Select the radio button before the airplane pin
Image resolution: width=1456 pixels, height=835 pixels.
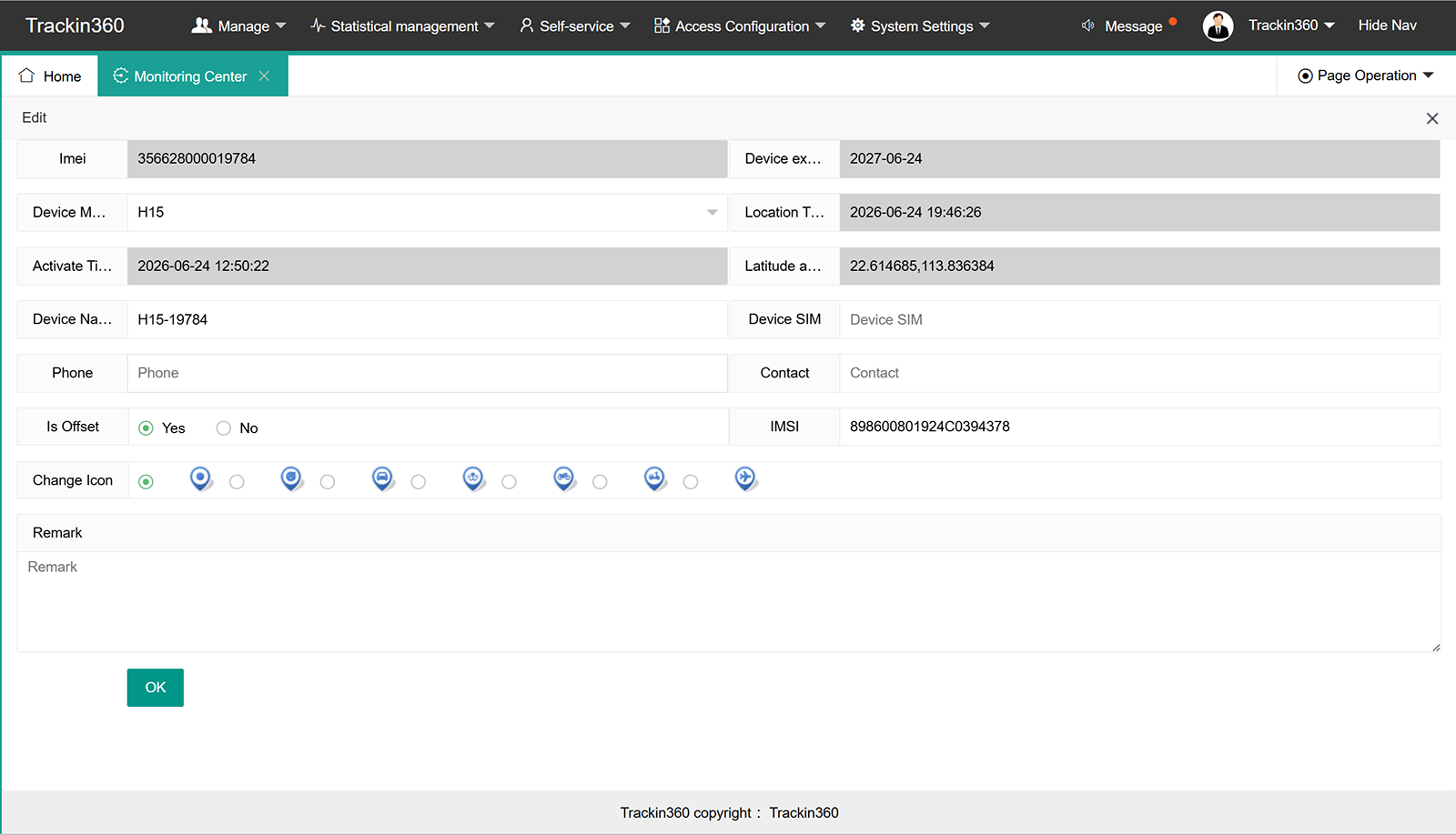[x=691, y=481]
